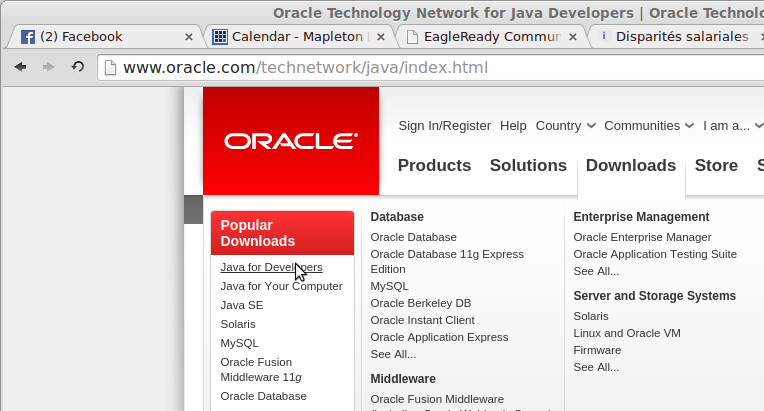The height and width of the screenshot is (411, 764).
Task: Close the Facebook tab
Action: coord(189,37)
